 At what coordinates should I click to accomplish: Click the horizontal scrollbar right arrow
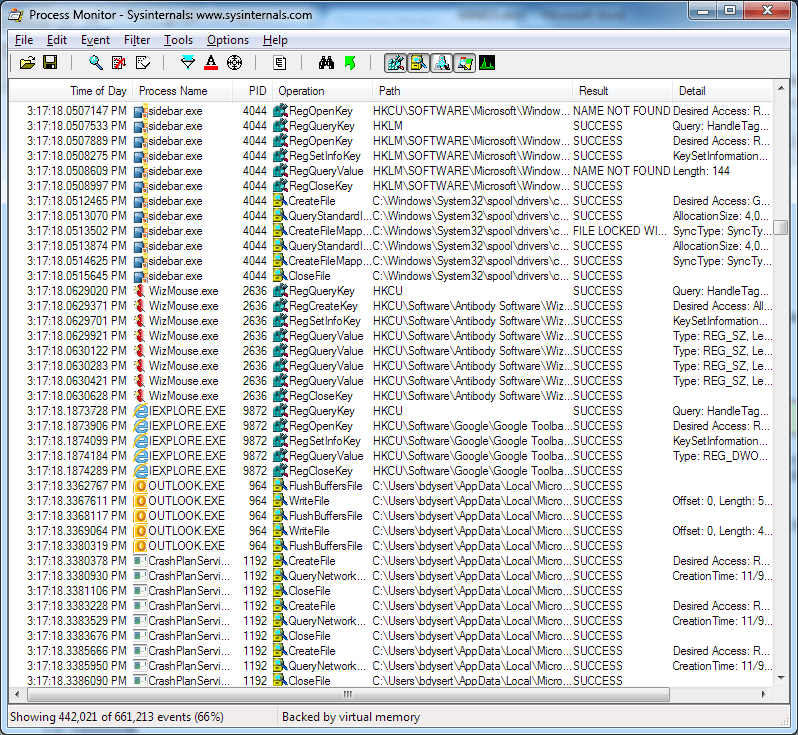coord(763,694)
